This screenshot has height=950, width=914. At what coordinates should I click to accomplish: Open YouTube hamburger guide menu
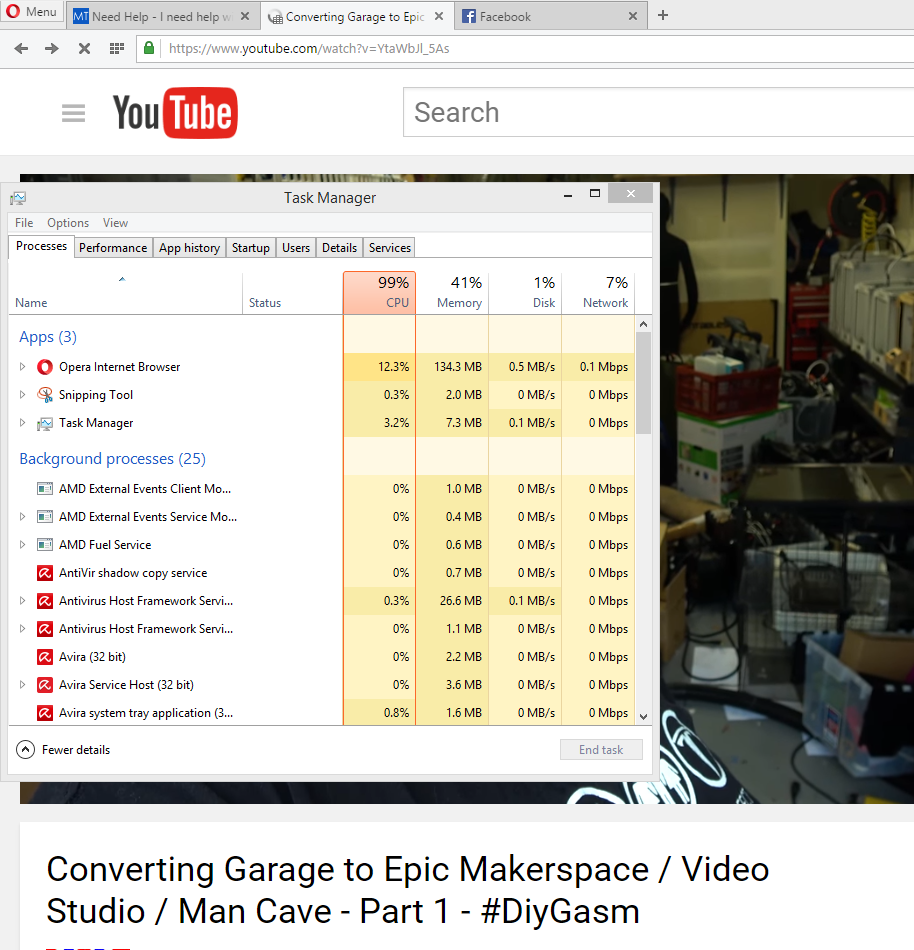click(73, 113)
